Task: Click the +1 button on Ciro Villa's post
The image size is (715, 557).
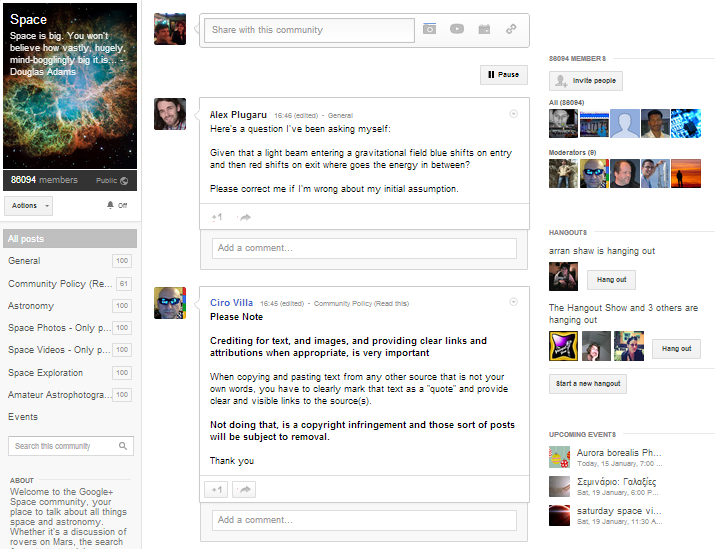Action: pos(217,490)
